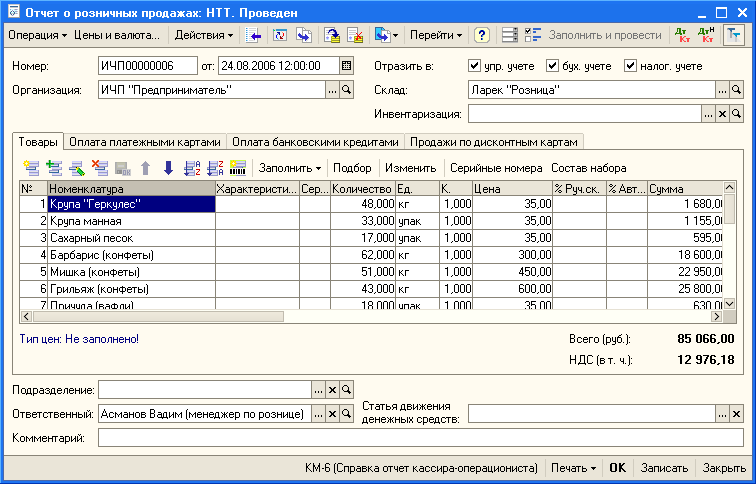Open the Организация record magnifier icon
The width and height of the screenshot is (756, 484).
(x=346, y=90)
